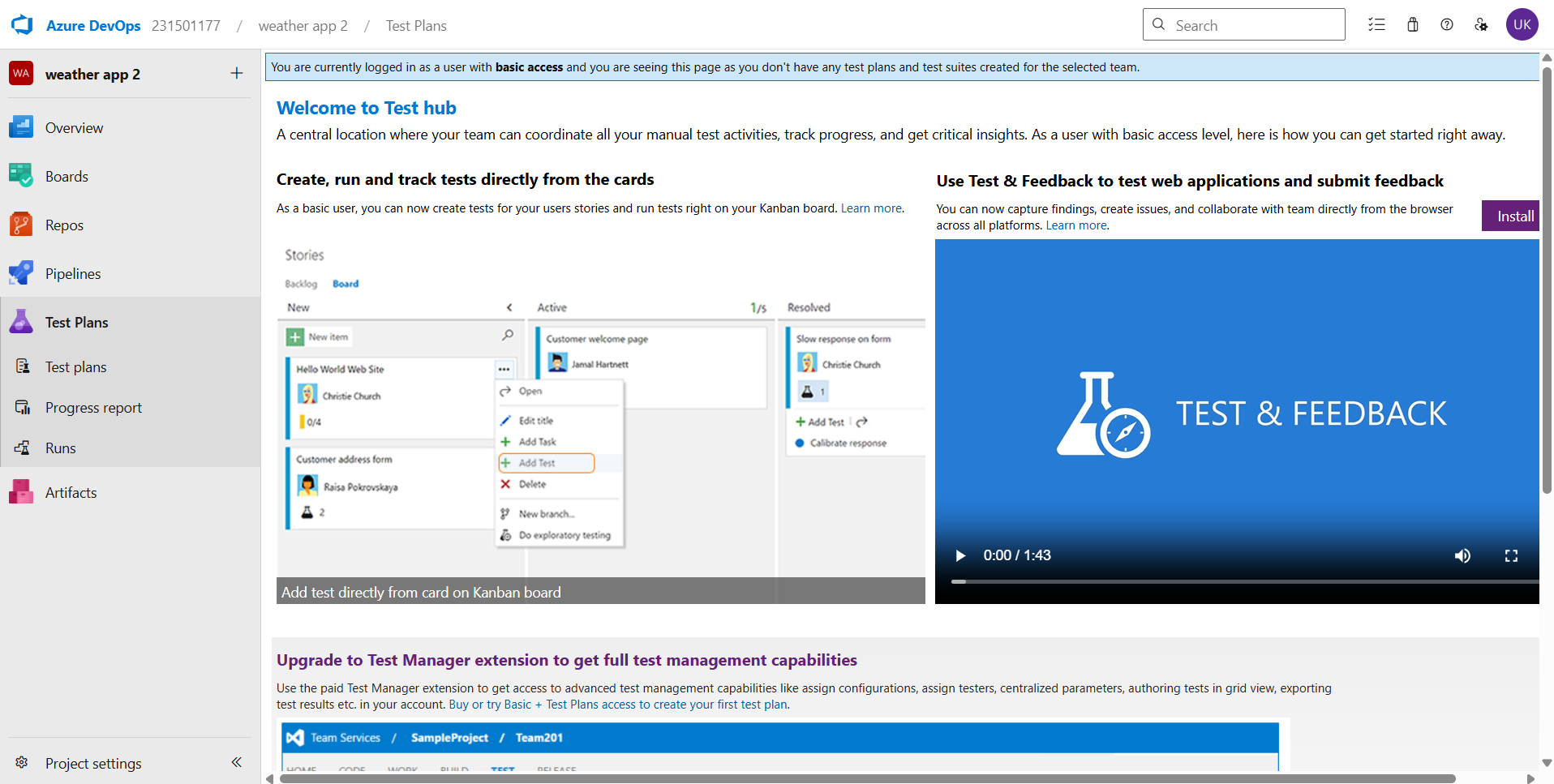The height and width of the screenshot is (784, 1554).
Task: Open Pipelines from the sidebar
Action: (131, 273)
